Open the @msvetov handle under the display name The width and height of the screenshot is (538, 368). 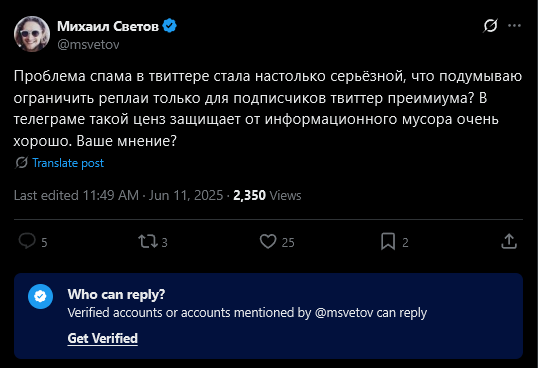coord(88,45)
